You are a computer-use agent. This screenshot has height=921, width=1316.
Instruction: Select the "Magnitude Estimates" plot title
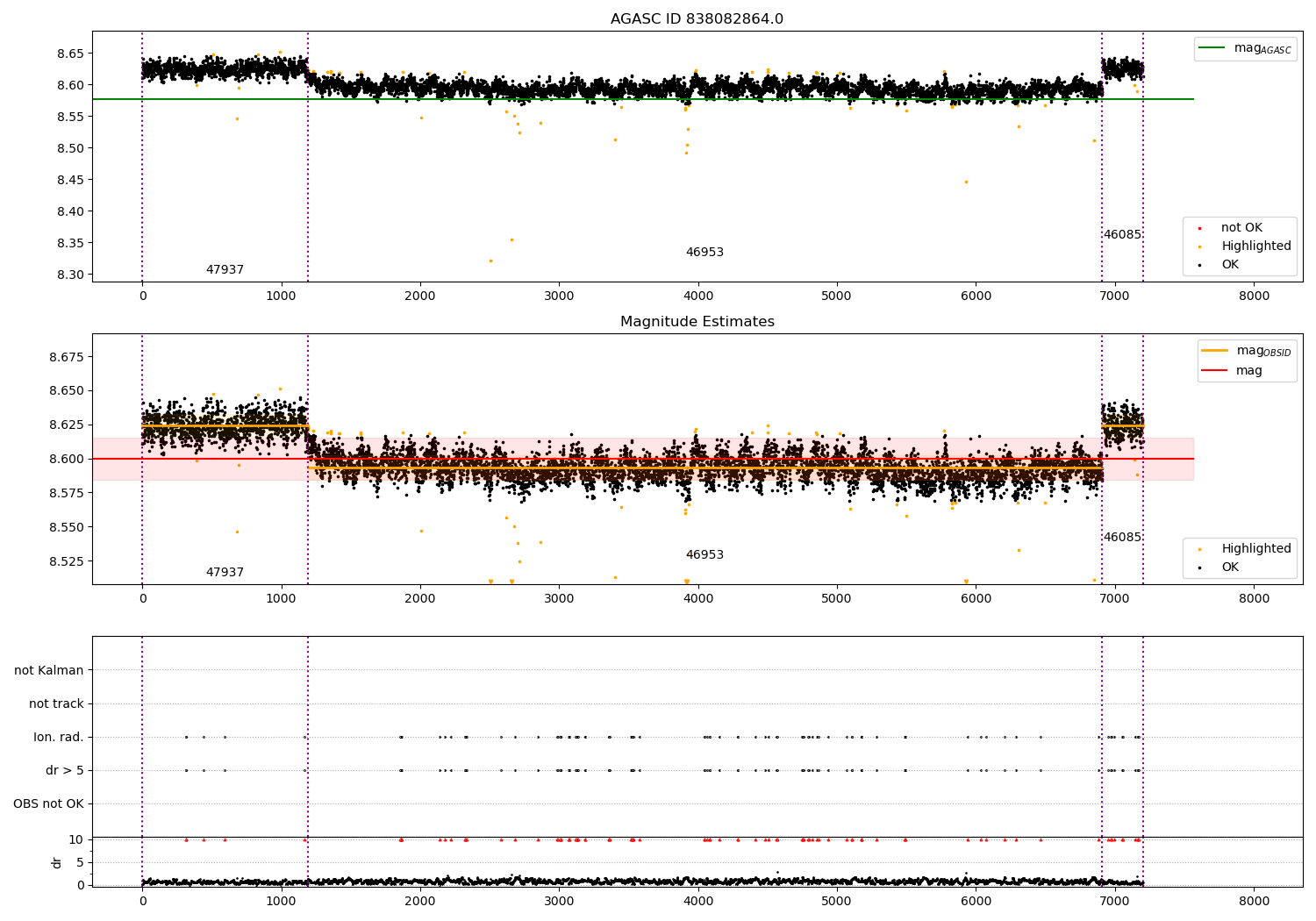click(697, 322)
